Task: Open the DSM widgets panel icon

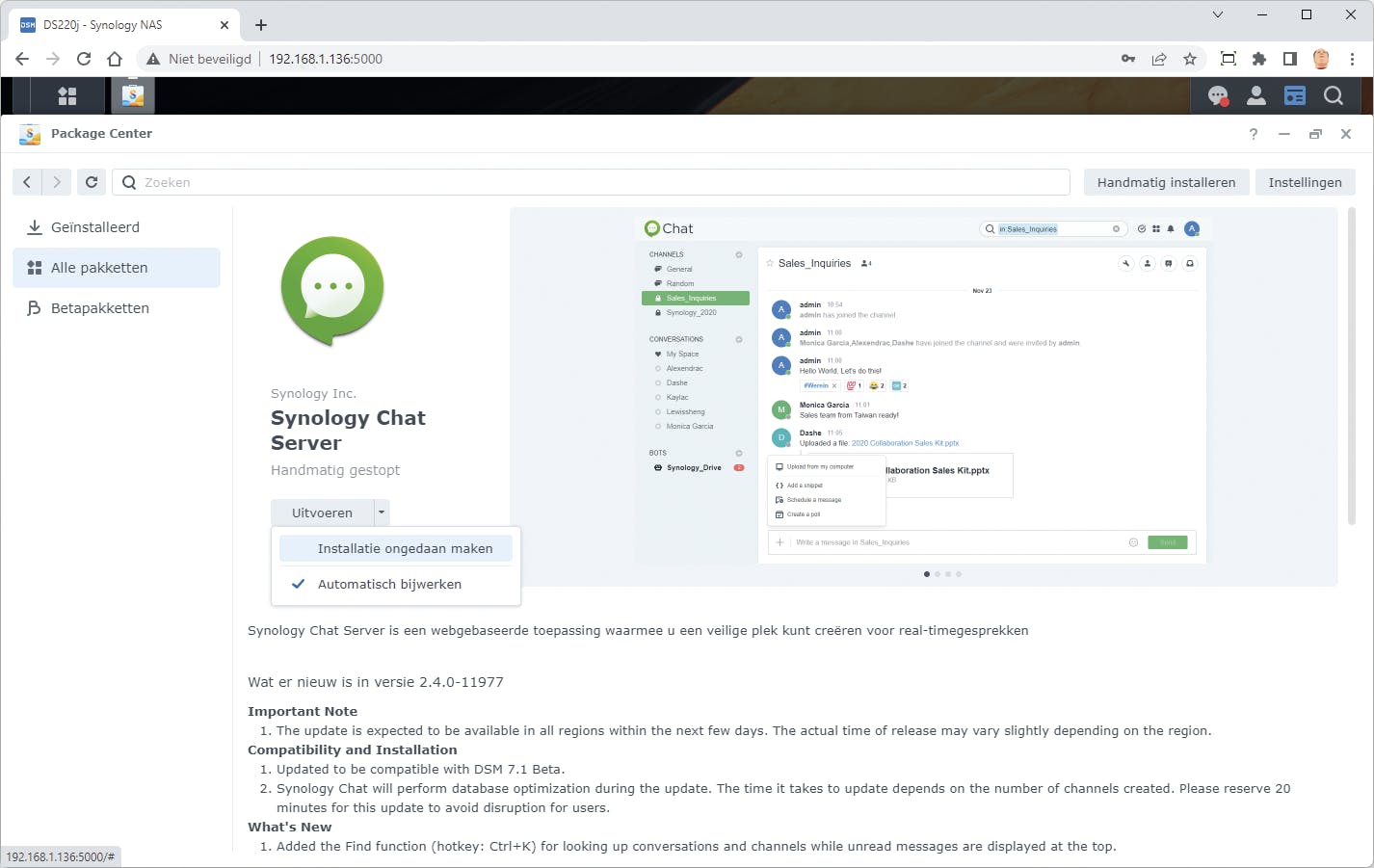Action: pos(1295,95)
